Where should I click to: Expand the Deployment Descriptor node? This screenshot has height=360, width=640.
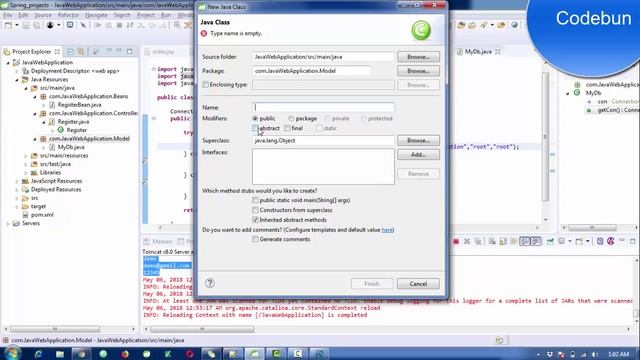17,71
